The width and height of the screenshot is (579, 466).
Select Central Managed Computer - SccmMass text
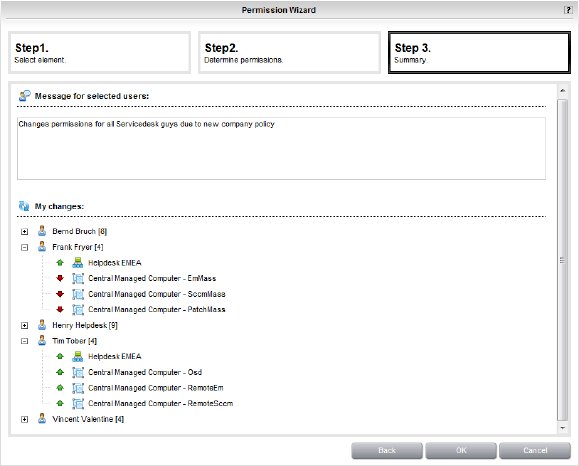pos(157,294)
